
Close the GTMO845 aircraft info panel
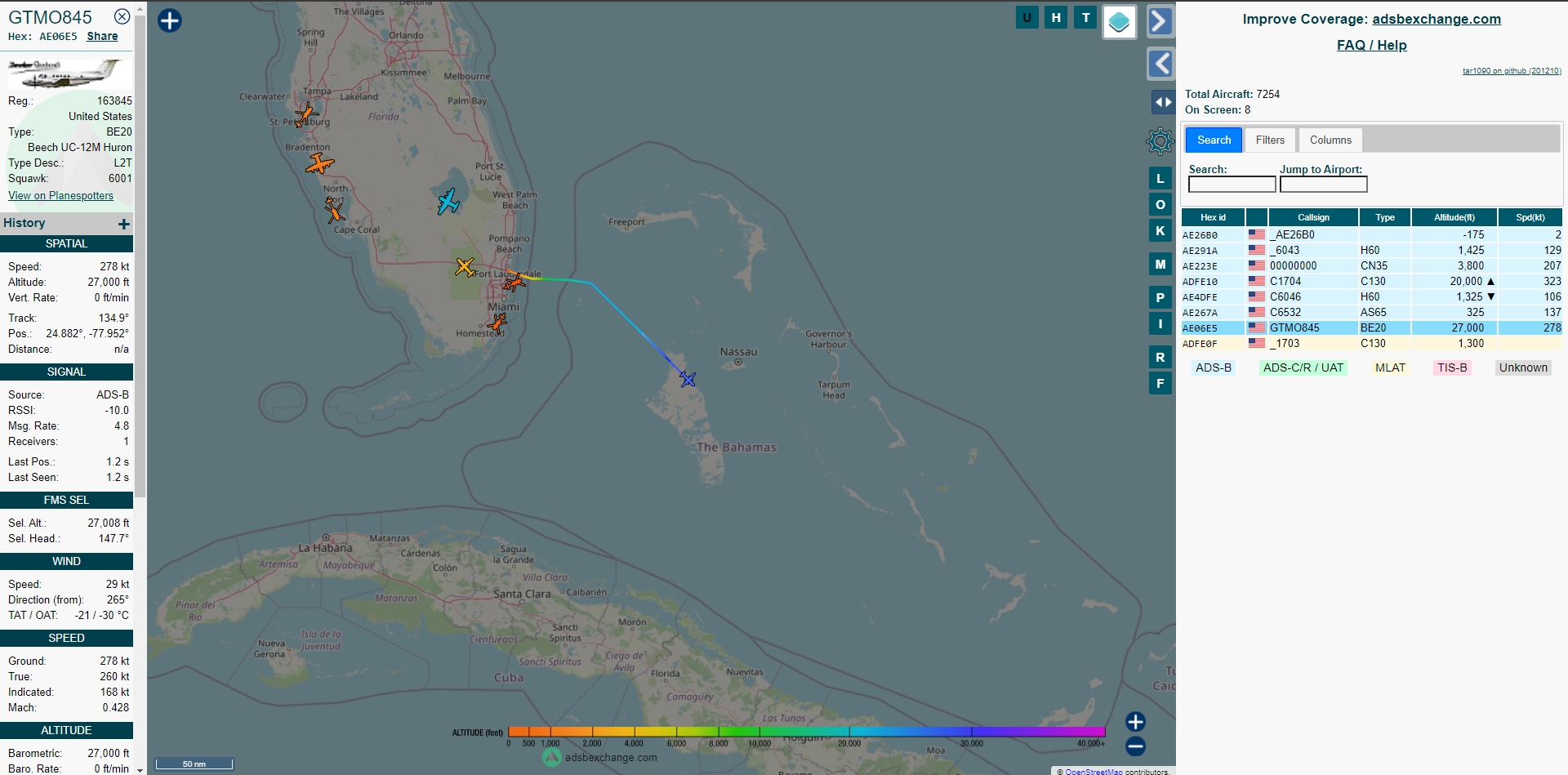(x=122, y=16)
